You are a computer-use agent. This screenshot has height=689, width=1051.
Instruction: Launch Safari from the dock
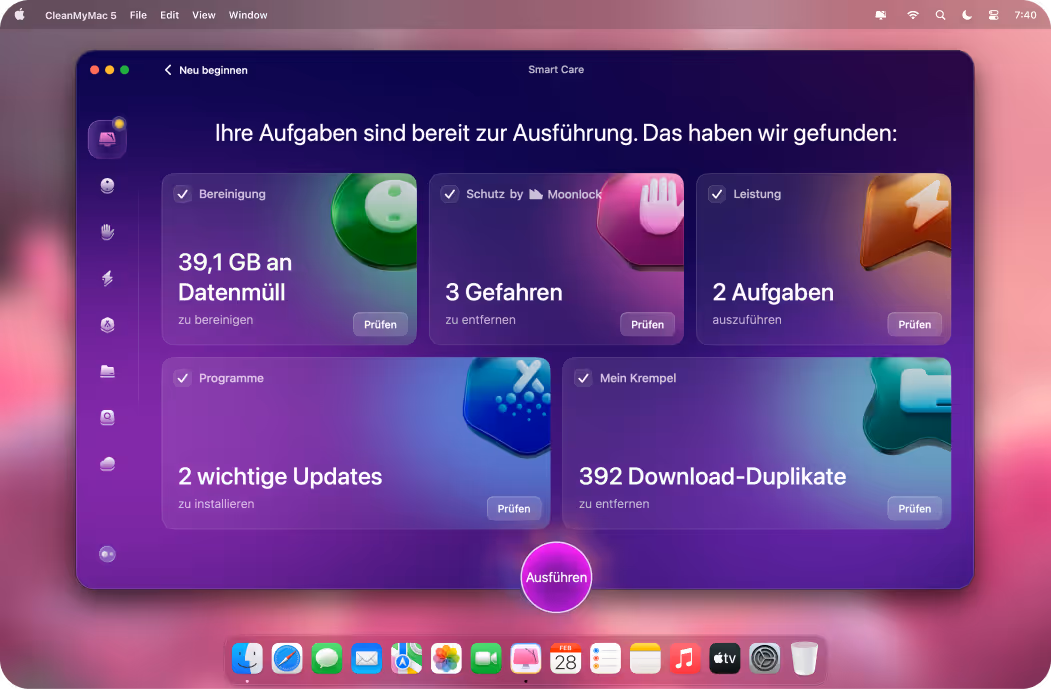coord(287,658)
